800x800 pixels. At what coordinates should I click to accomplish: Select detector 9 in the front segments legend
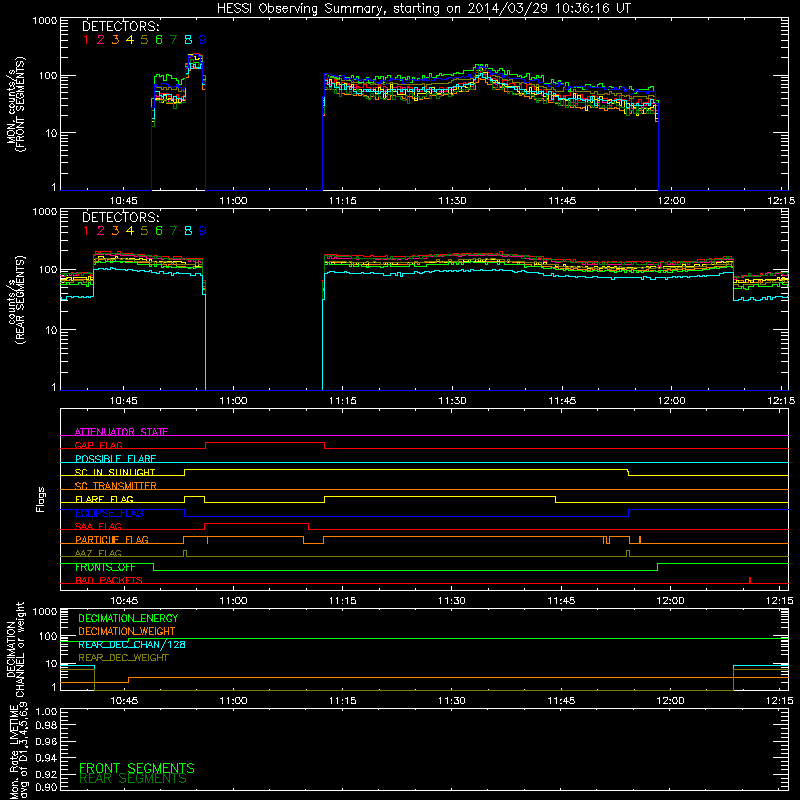tap(203, 40)
